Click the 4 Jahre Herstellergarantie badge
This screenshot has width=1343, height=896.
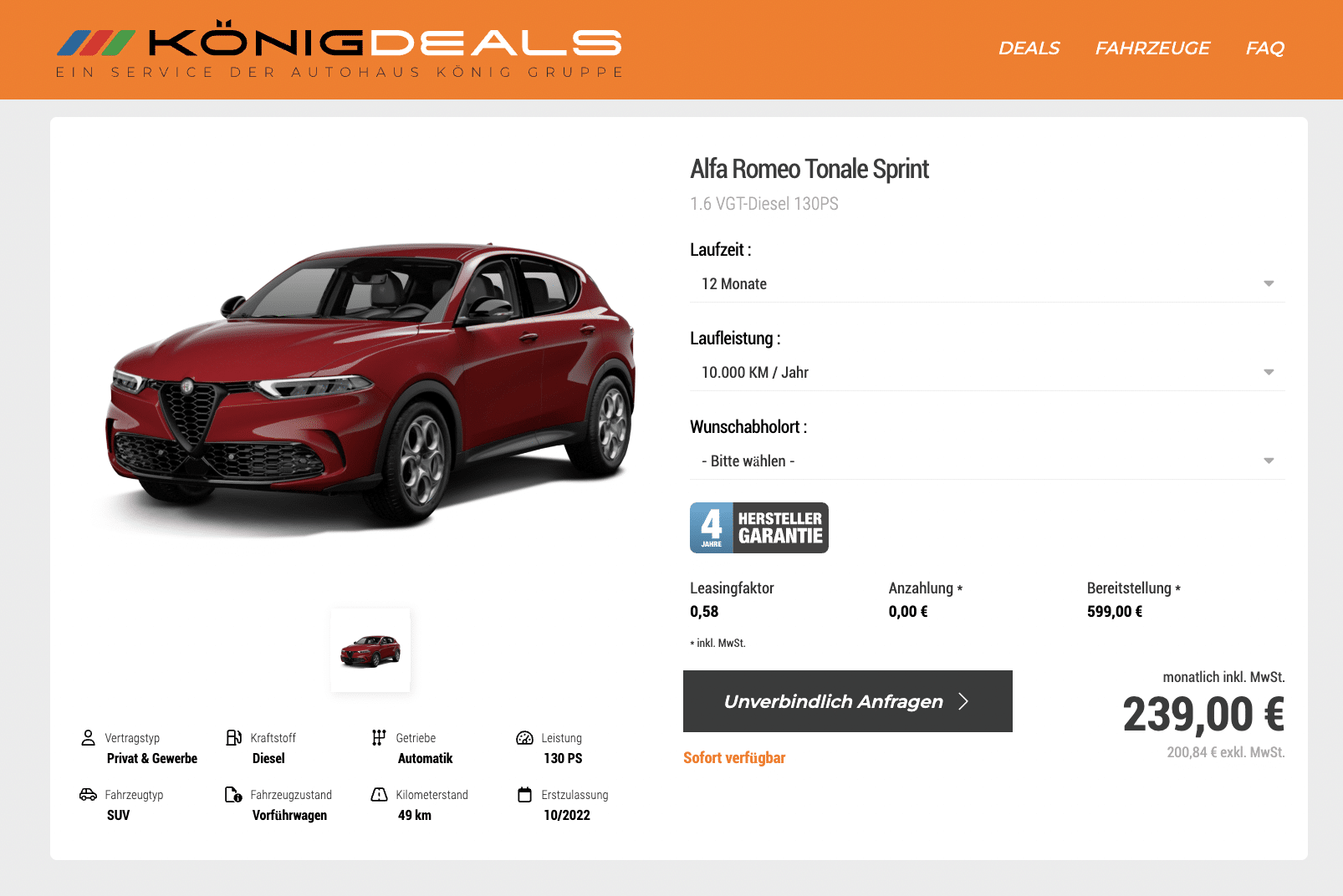click(x=759, y=527)
